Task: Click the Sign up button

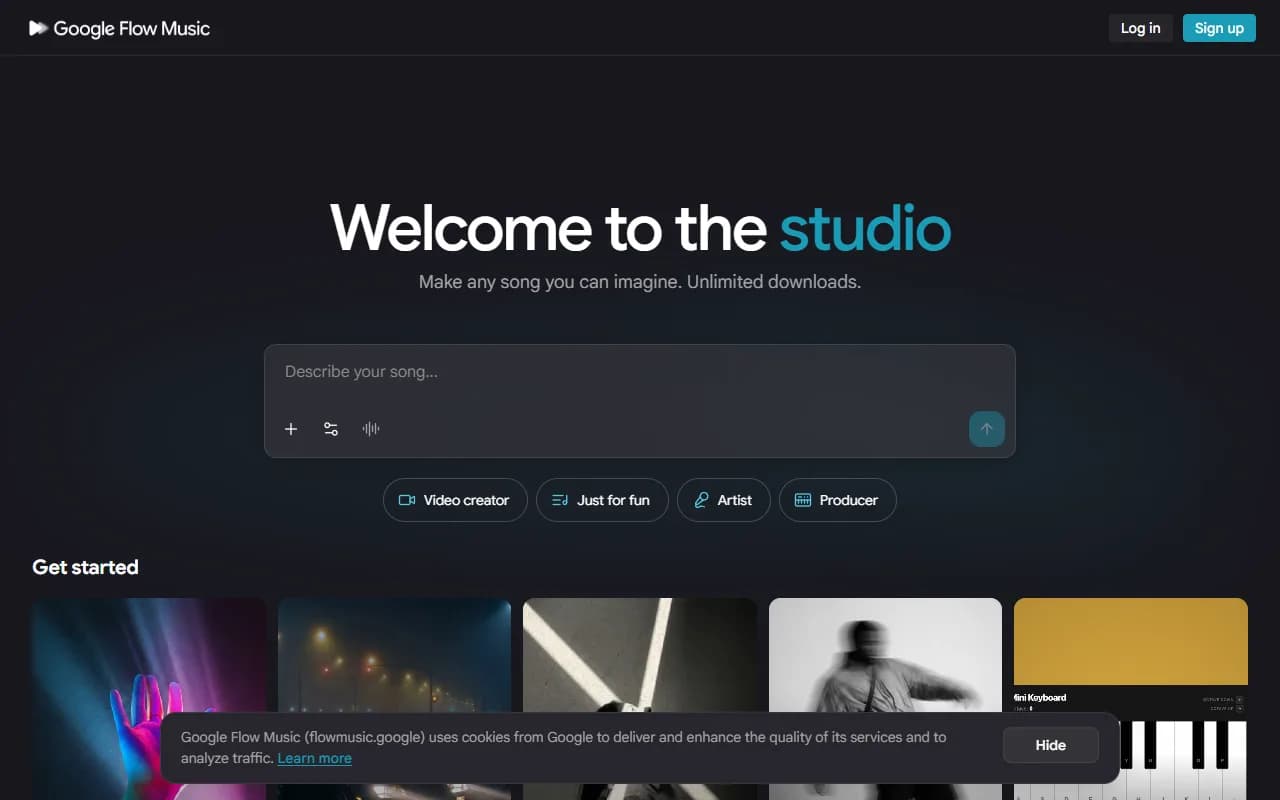Action: point(1219,28)
